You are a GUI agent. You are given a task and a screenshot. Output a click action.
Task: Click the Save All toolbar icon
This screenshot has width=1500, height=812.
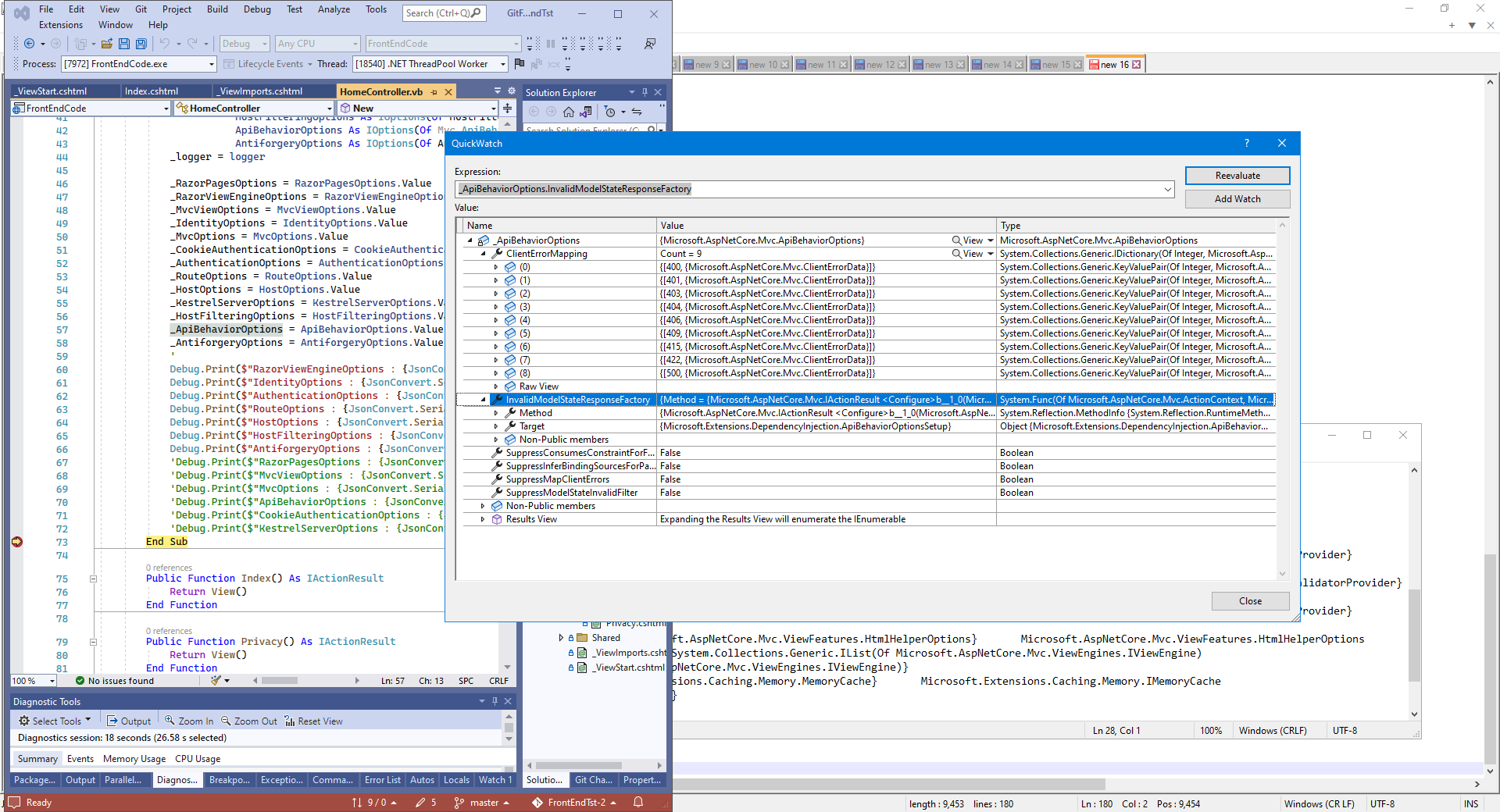(141, 44)
